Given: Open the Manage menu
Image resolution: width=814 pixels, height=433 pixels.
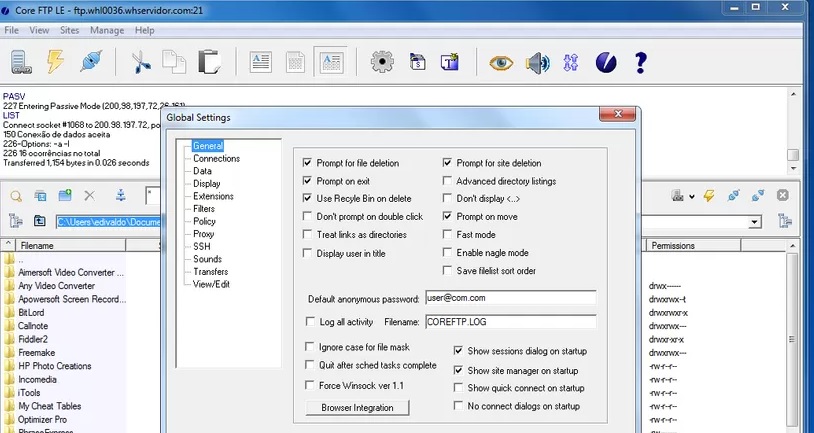Looking at the screenshot, I should pyautogui.click(x=107, y=30).
